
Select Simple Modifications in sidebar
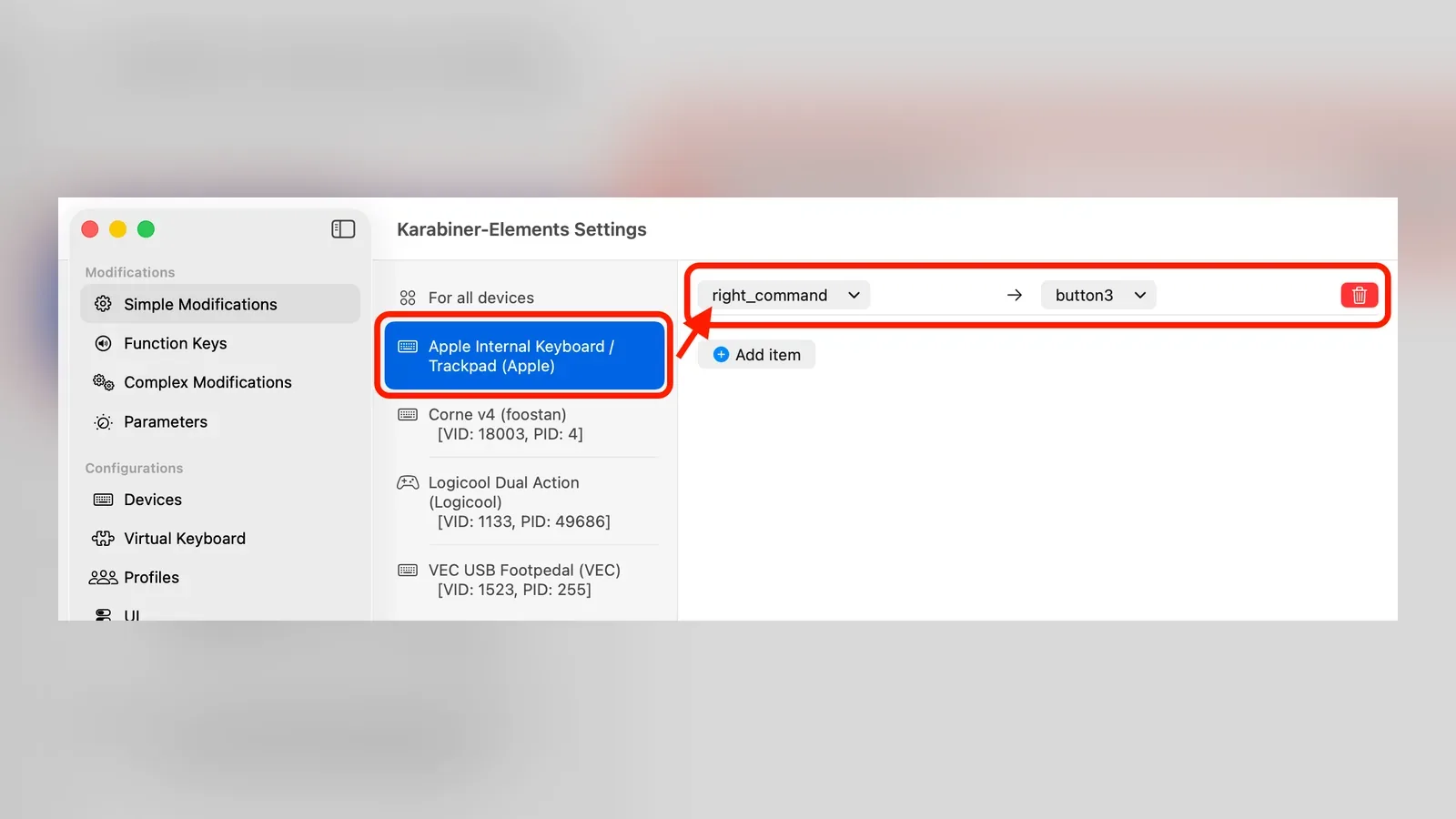pos(220,304)
